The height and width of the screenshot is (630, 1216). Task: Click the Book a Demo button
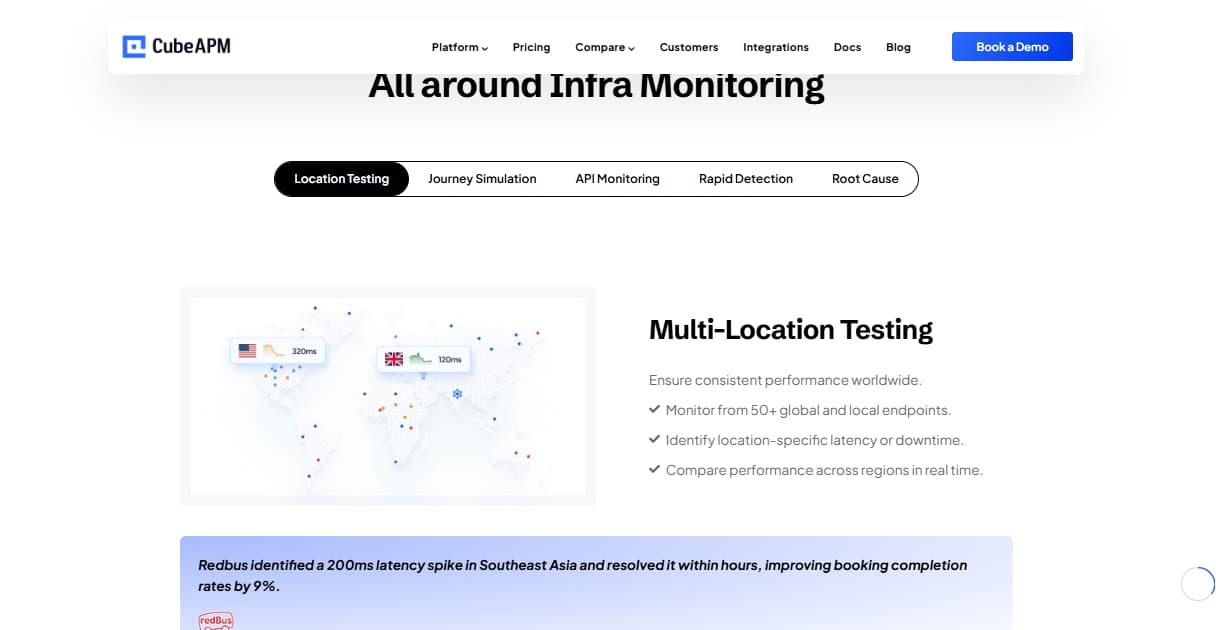[x=1012, y=46]
